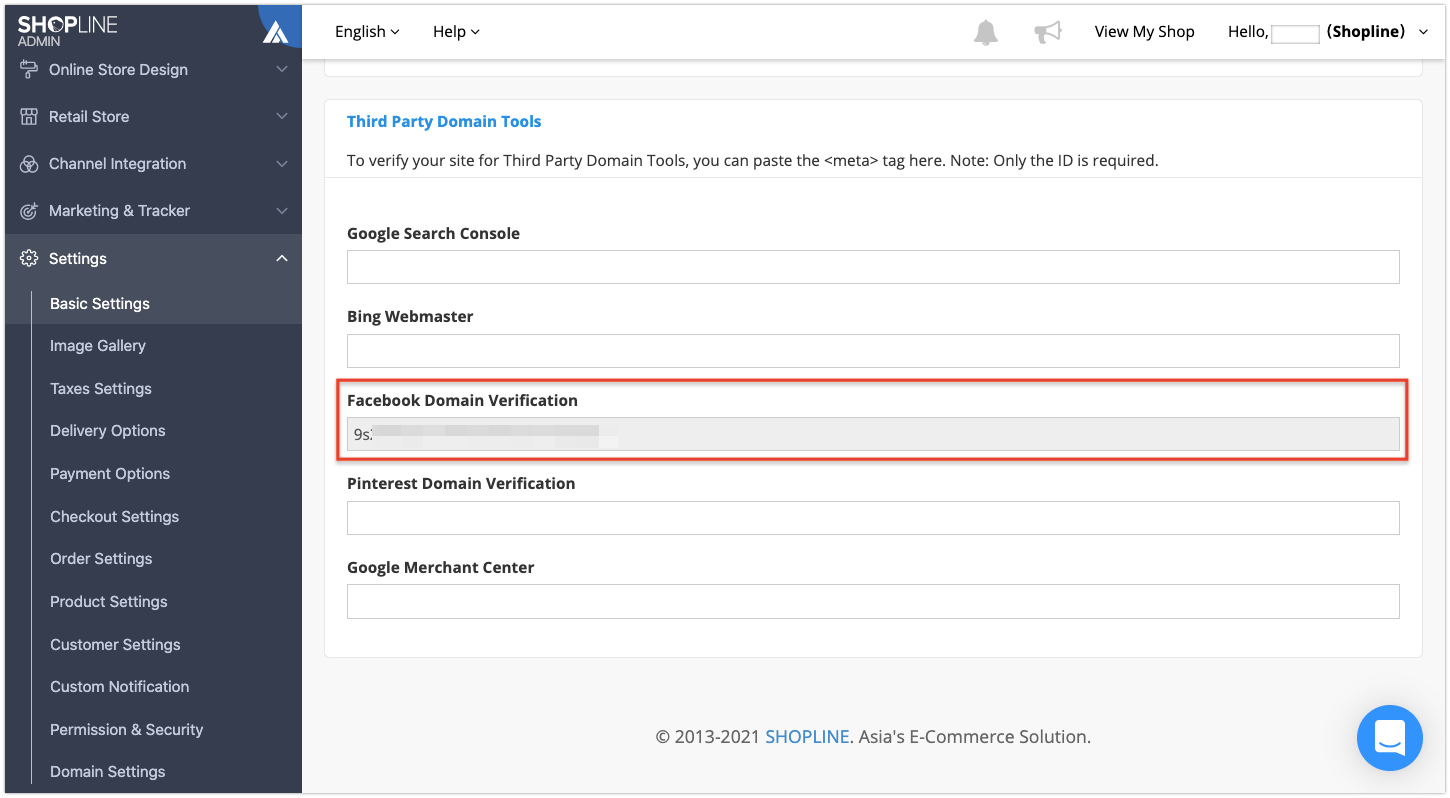1450x798 pixels.
Task: Open the English language dropdown
Action: point(367,31)
